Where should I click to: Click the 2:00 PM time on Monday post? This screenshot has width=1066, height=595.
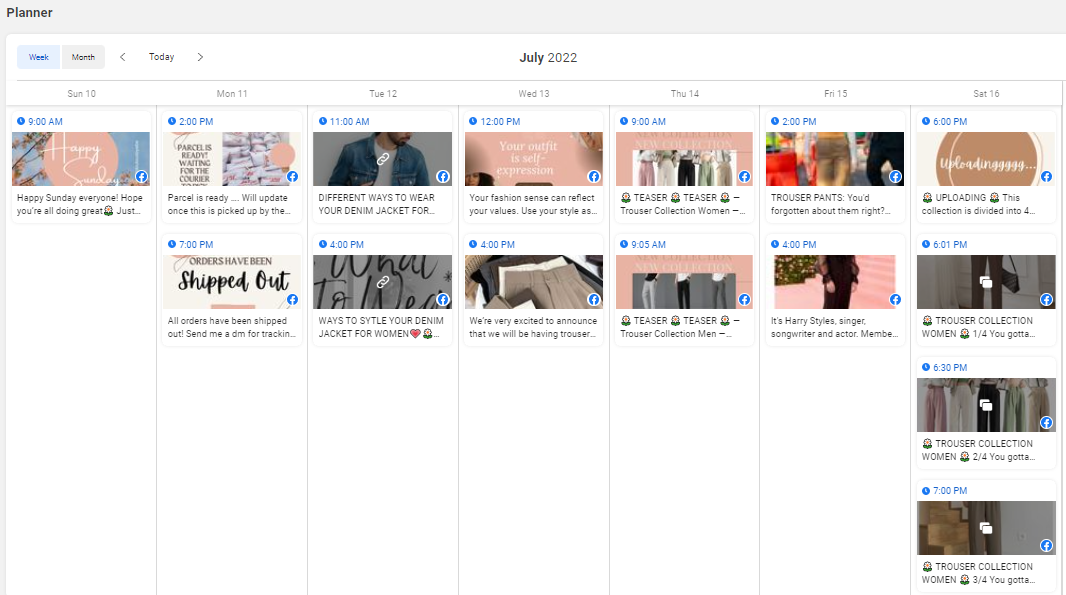(196, 122)
